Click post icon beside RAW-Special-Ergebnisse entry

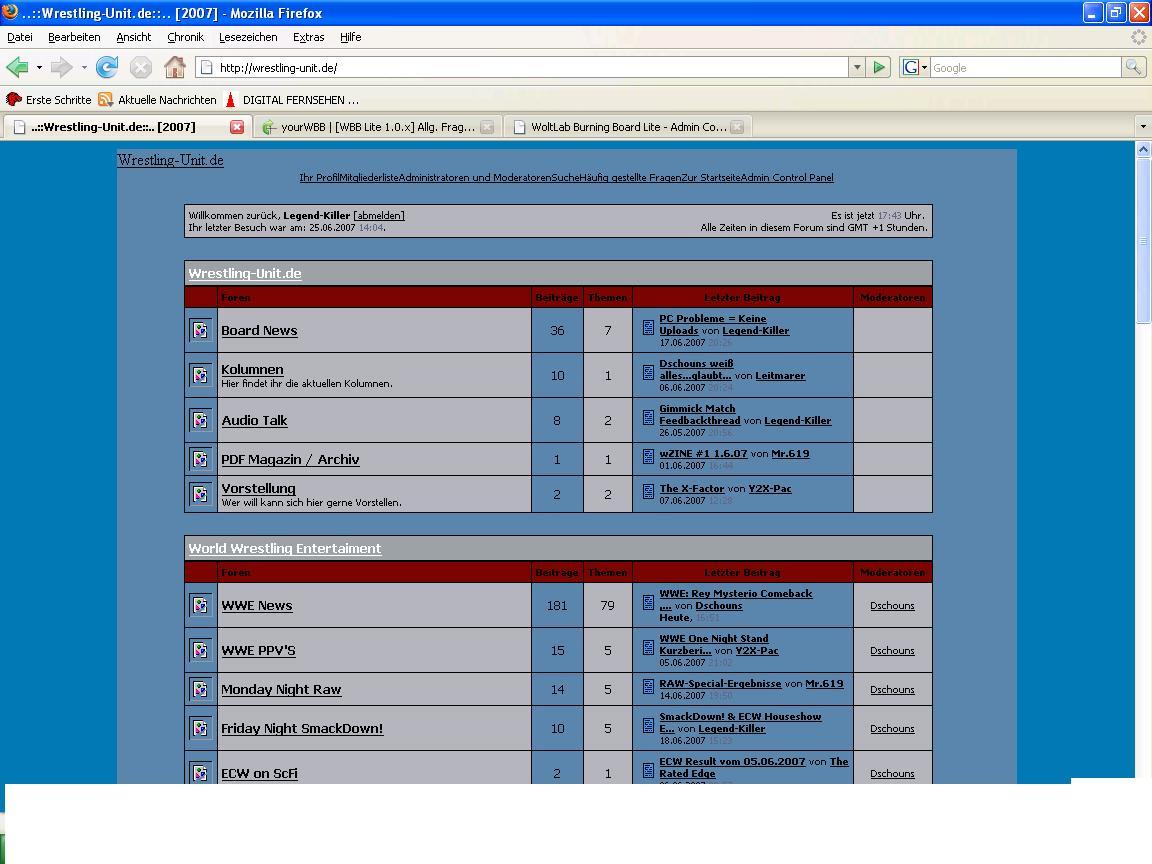click(x=648, y=686)
